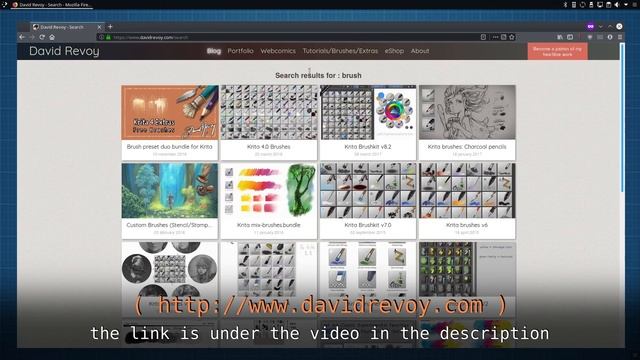This screenshot has width=640, height=360.
Task: Open About menu item
Action: [420, 51]
